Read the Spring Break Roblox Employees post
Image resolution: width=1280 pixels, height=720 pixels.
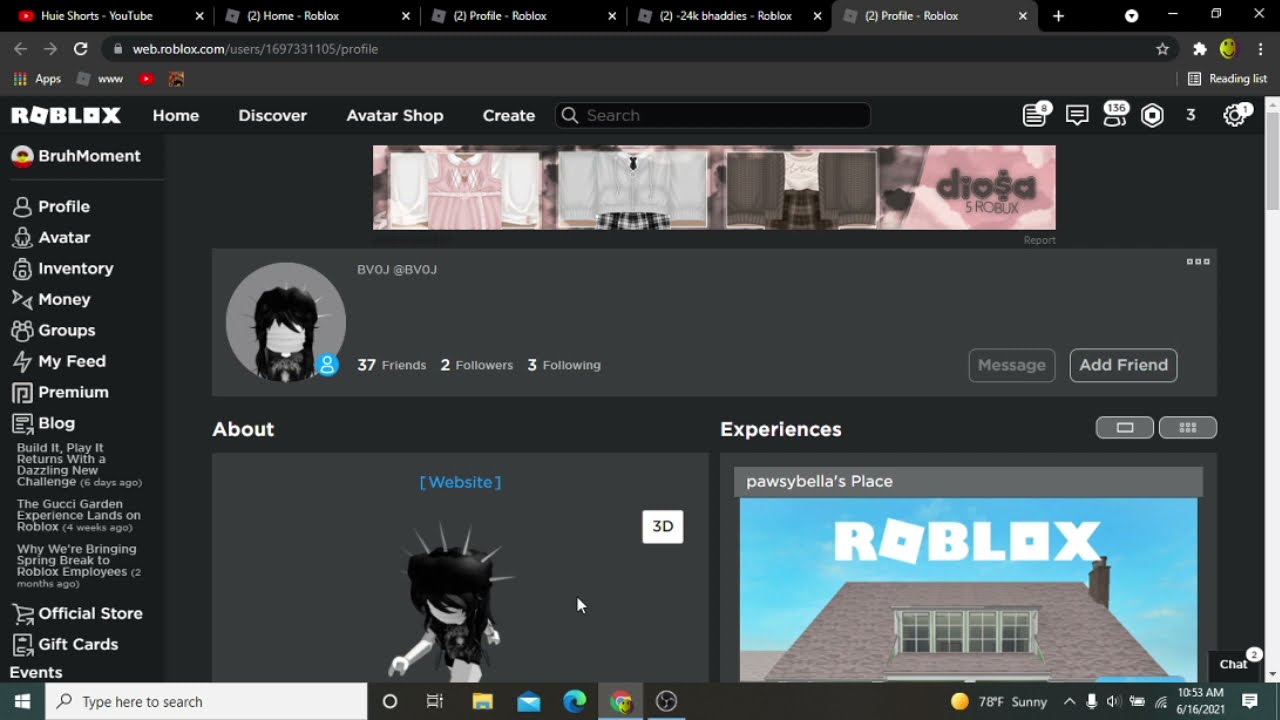79,565
